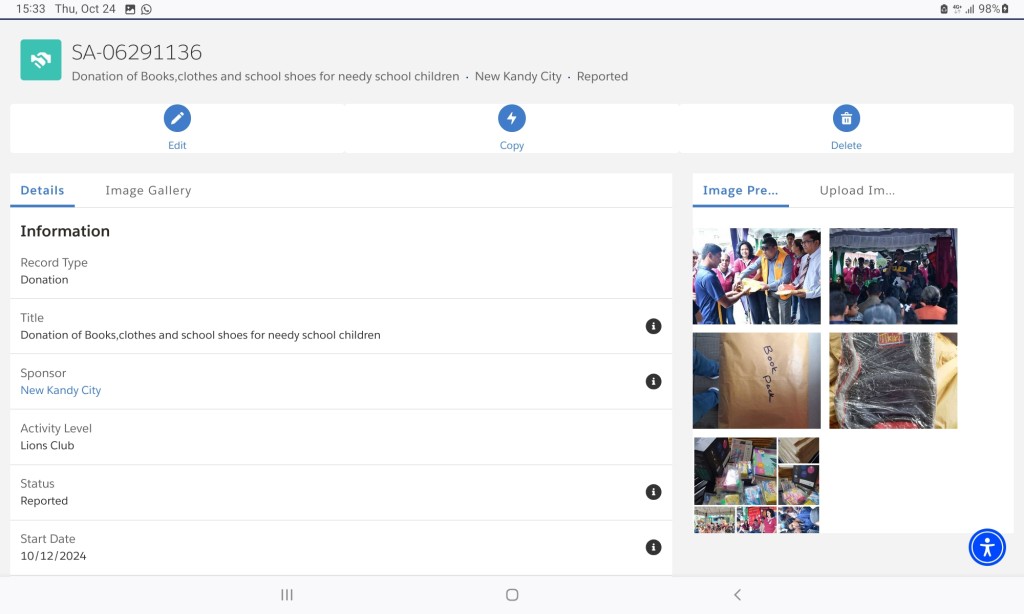Image resolution: width=1024 pixels, height=614 pixels.
Task: Tap the Android recent apps icon
Action: 287,594
